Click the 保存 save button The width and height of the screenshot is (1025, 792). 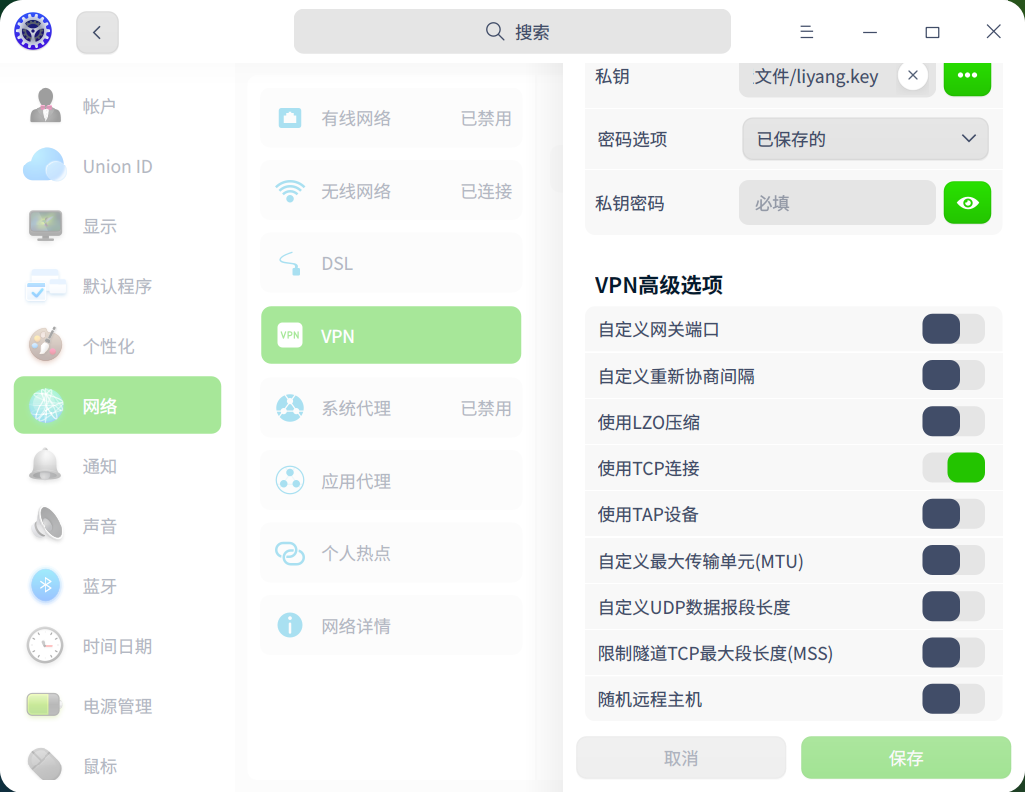coord(906,758)
